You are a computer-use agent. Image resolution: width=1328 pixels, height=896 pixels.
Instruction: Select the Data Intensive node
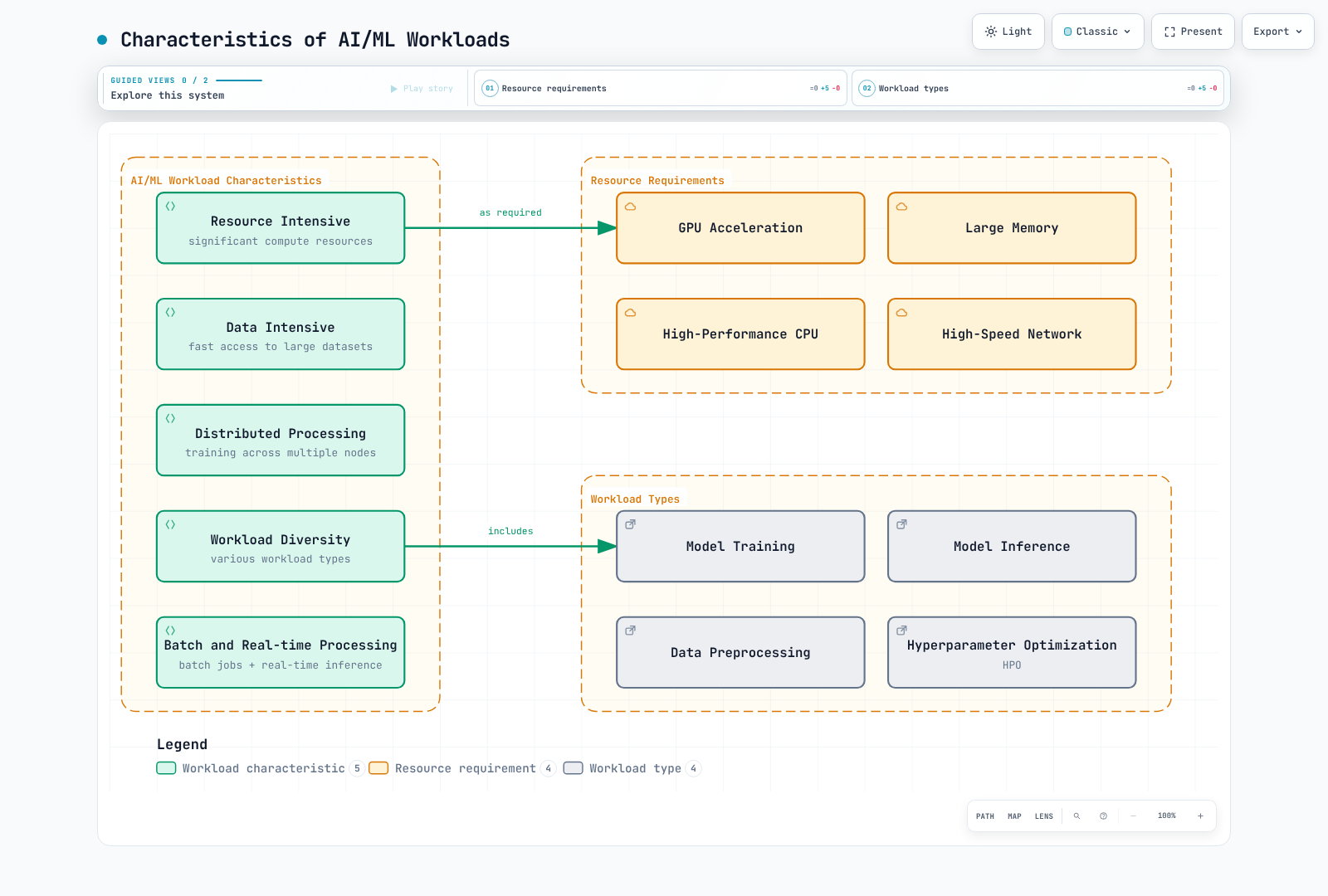(281, 334)
